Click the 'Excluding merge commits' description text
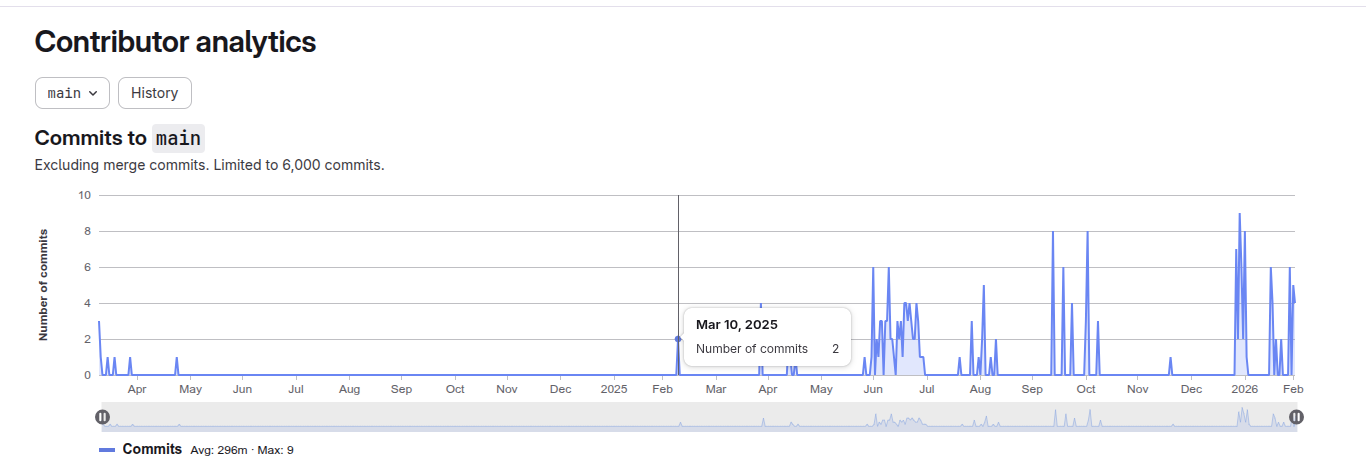 pyautogui.click(x=209, y=165)
